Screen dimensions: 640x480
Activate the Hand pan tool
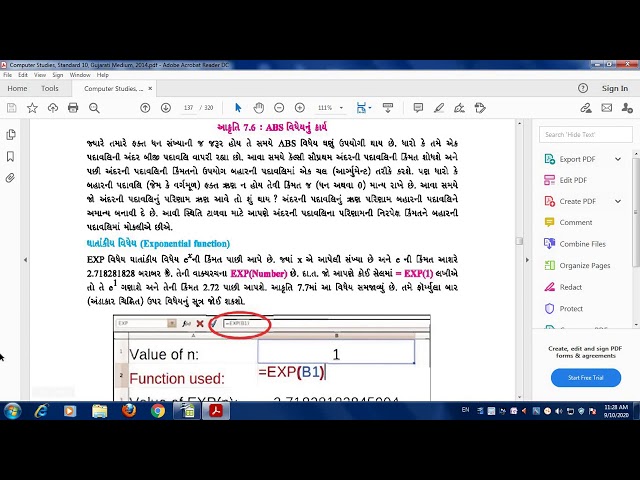[259, 108]
